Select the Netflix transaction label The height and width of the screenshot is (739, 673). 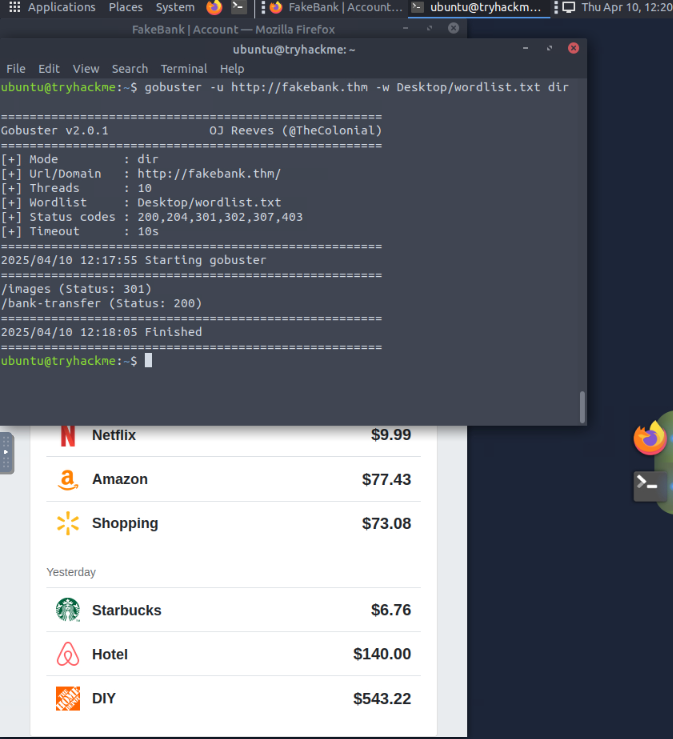pos(114,435)
